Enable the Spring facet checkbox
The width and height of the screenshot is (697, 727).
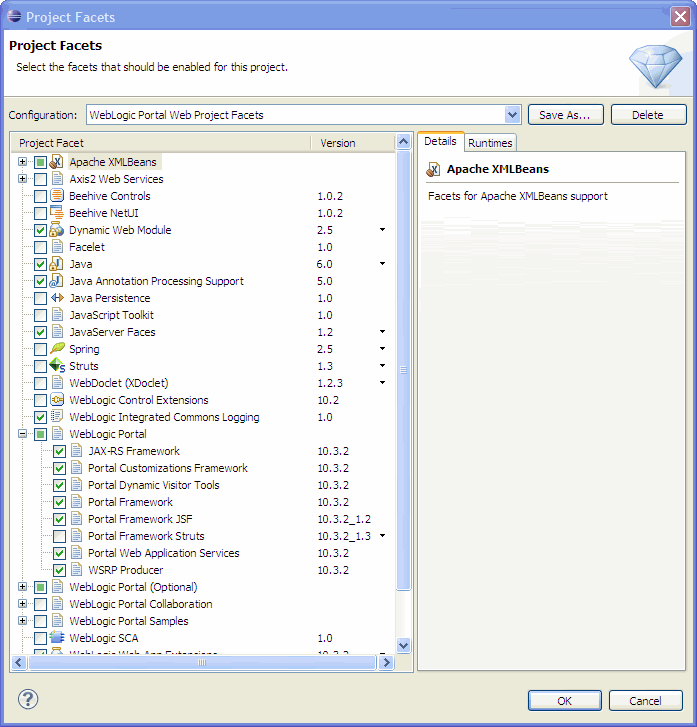pos(40,349)
